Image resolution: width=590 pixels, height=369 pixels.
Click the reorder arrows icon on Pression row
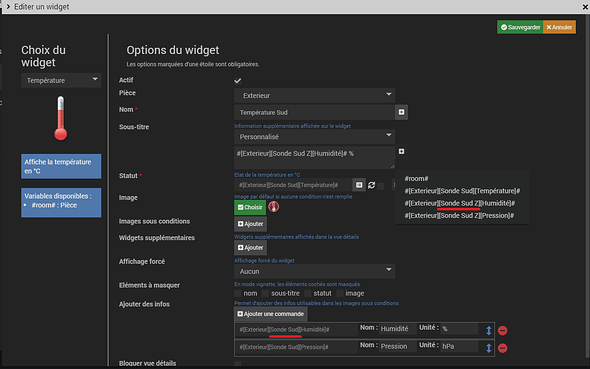coord(488,348)
